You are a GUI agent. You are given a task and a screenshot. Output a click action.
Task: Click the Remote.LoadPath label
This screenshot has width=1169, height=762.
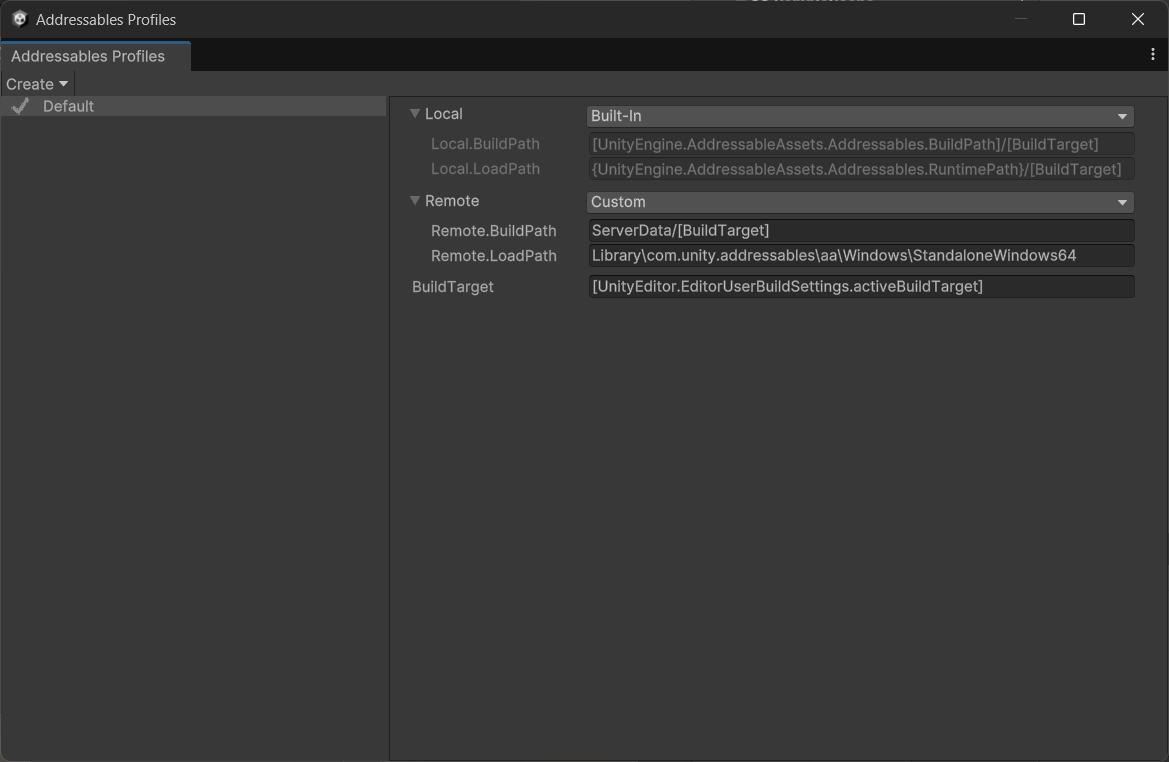pos(494,256)
